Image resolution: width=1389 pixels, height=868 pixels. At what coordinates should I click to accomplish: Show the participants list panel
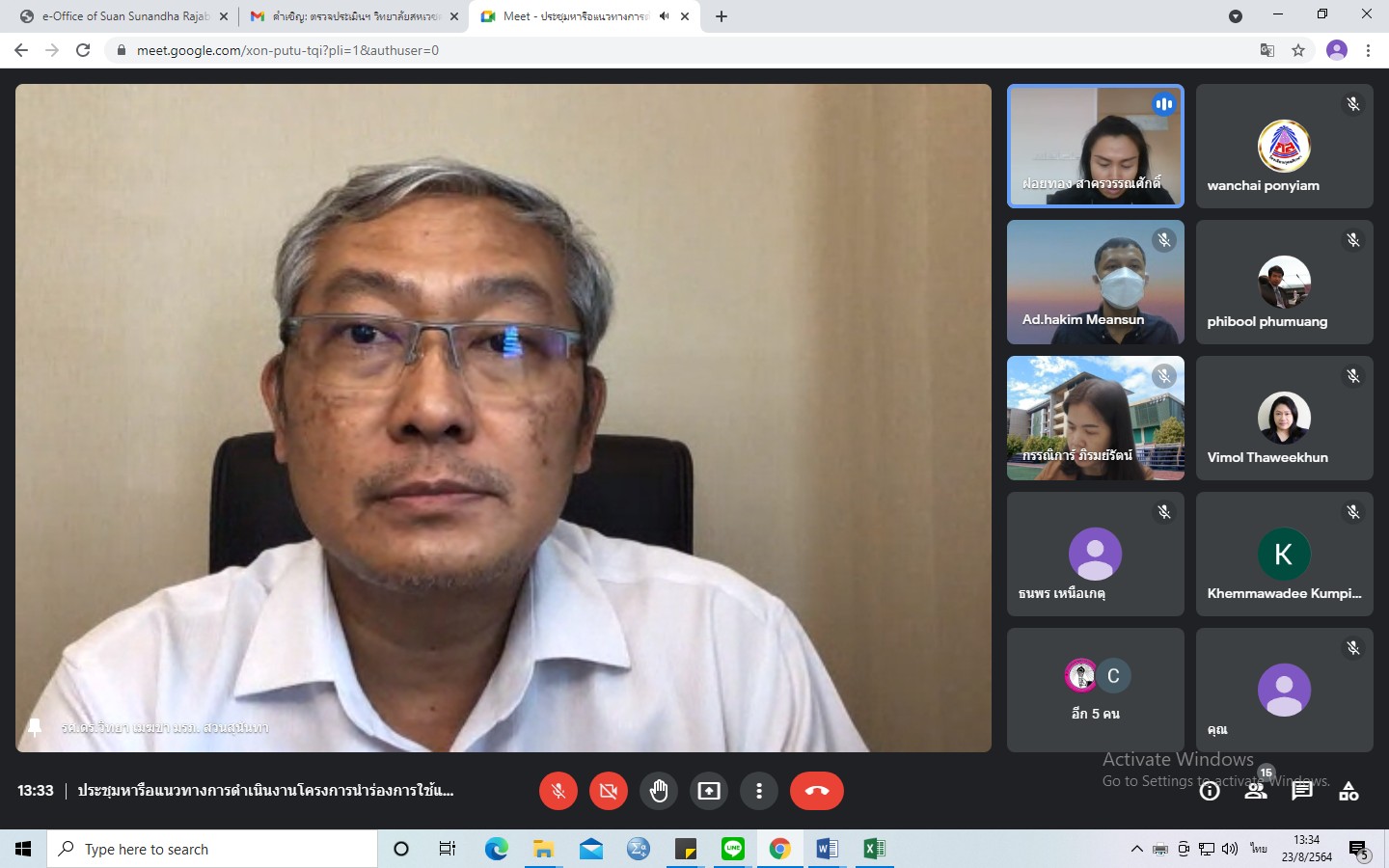click(1256, 791)
